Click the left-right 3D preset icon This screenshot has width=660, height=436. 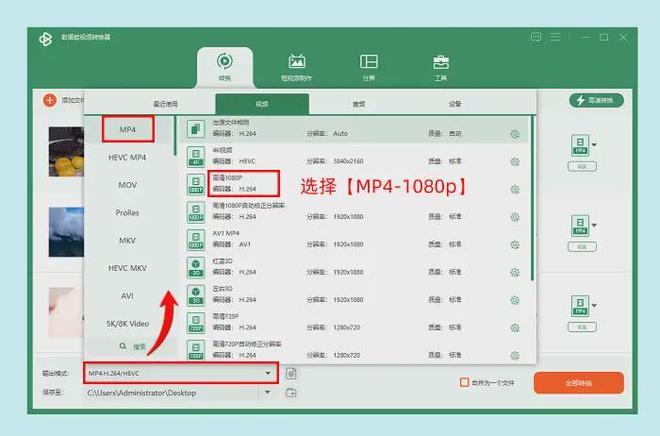click(x=196, y=295)
